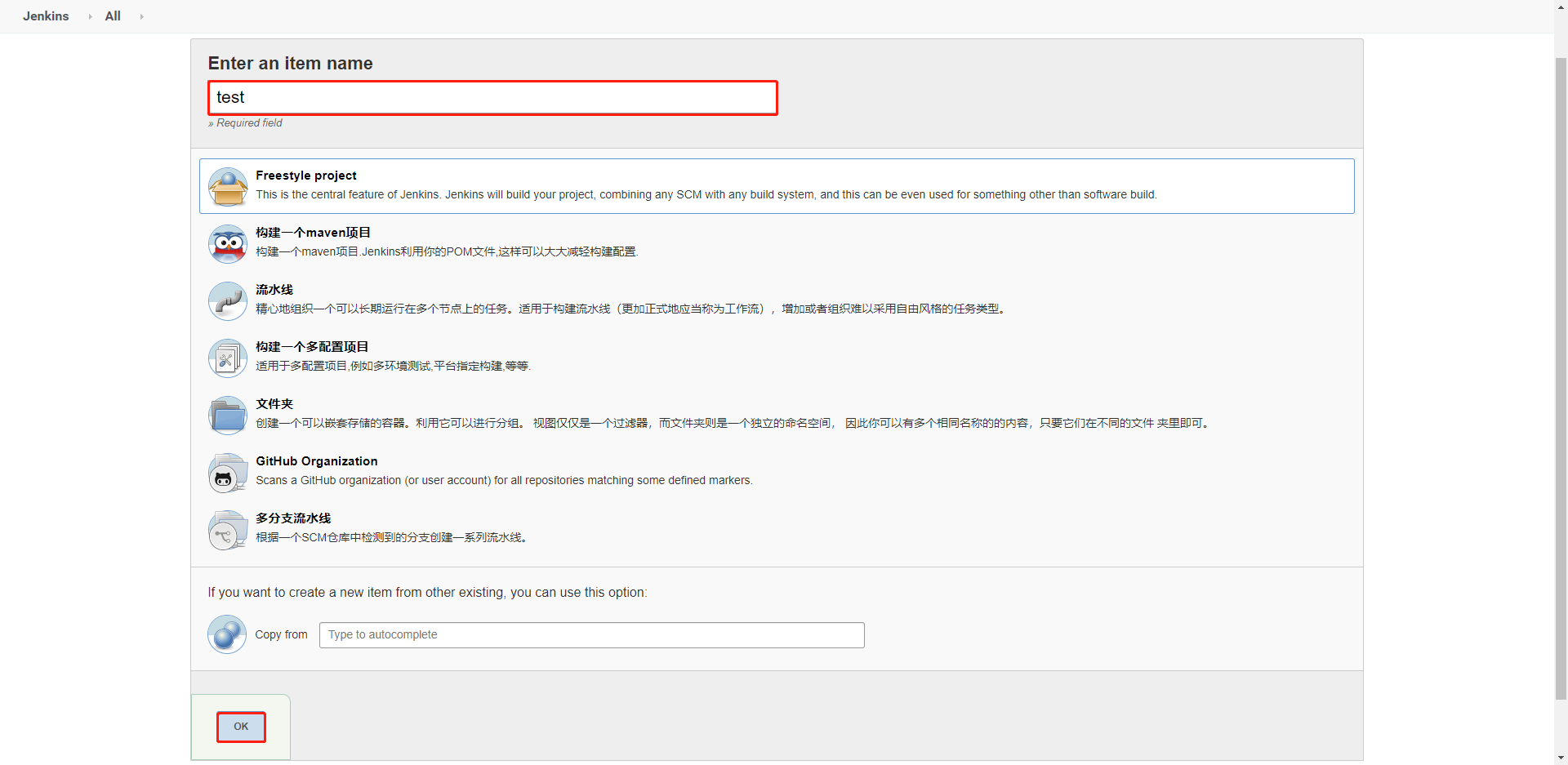Focus the item name field containing test
This screenshot has width=1568, height=765.
tap(492, 98)
